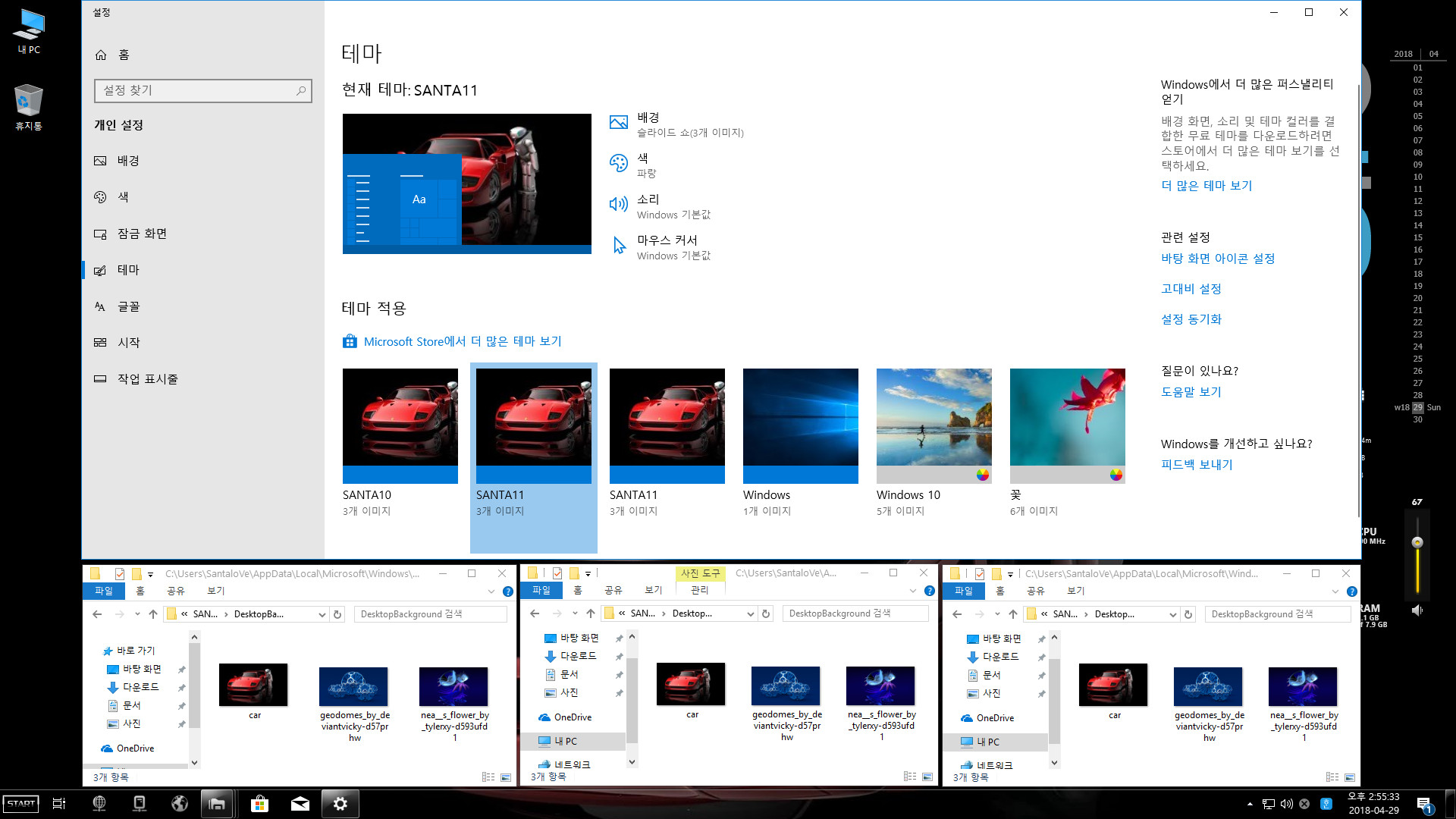Select the 휴지통 recycle bin icon
The image size is (1456, 819).
point(29,107)
